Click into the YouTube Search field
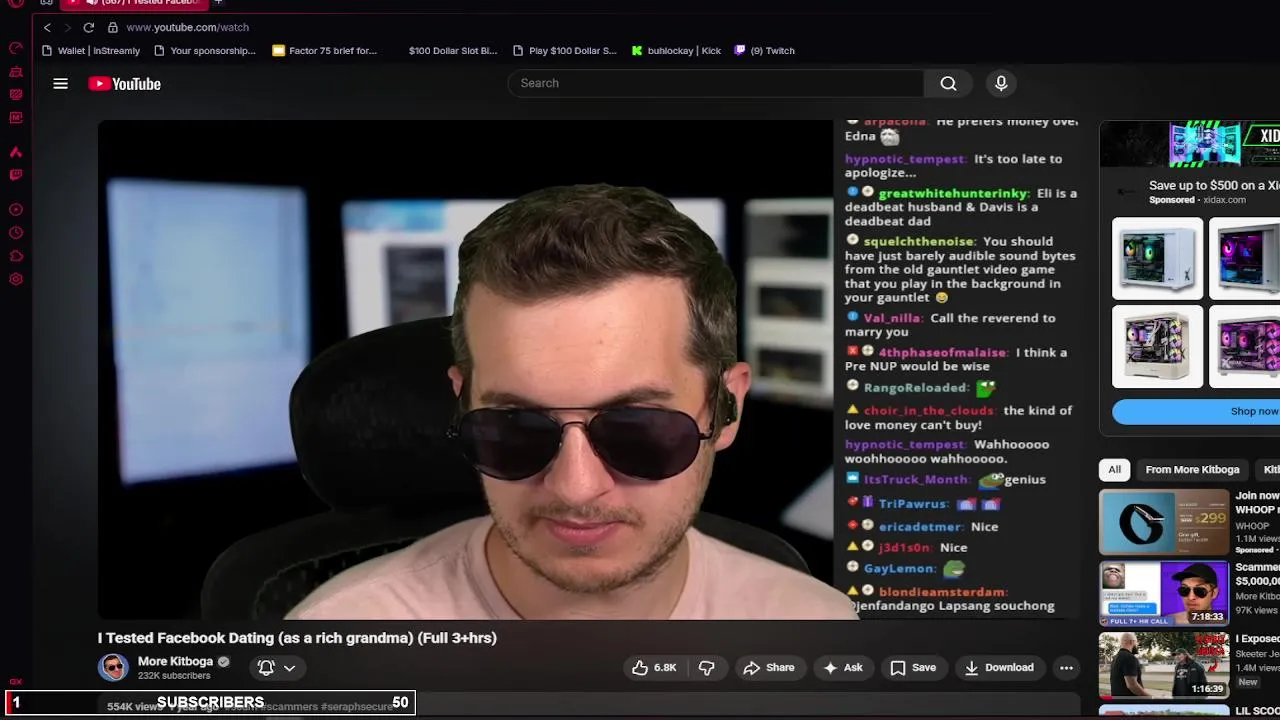 coord(715,83)
